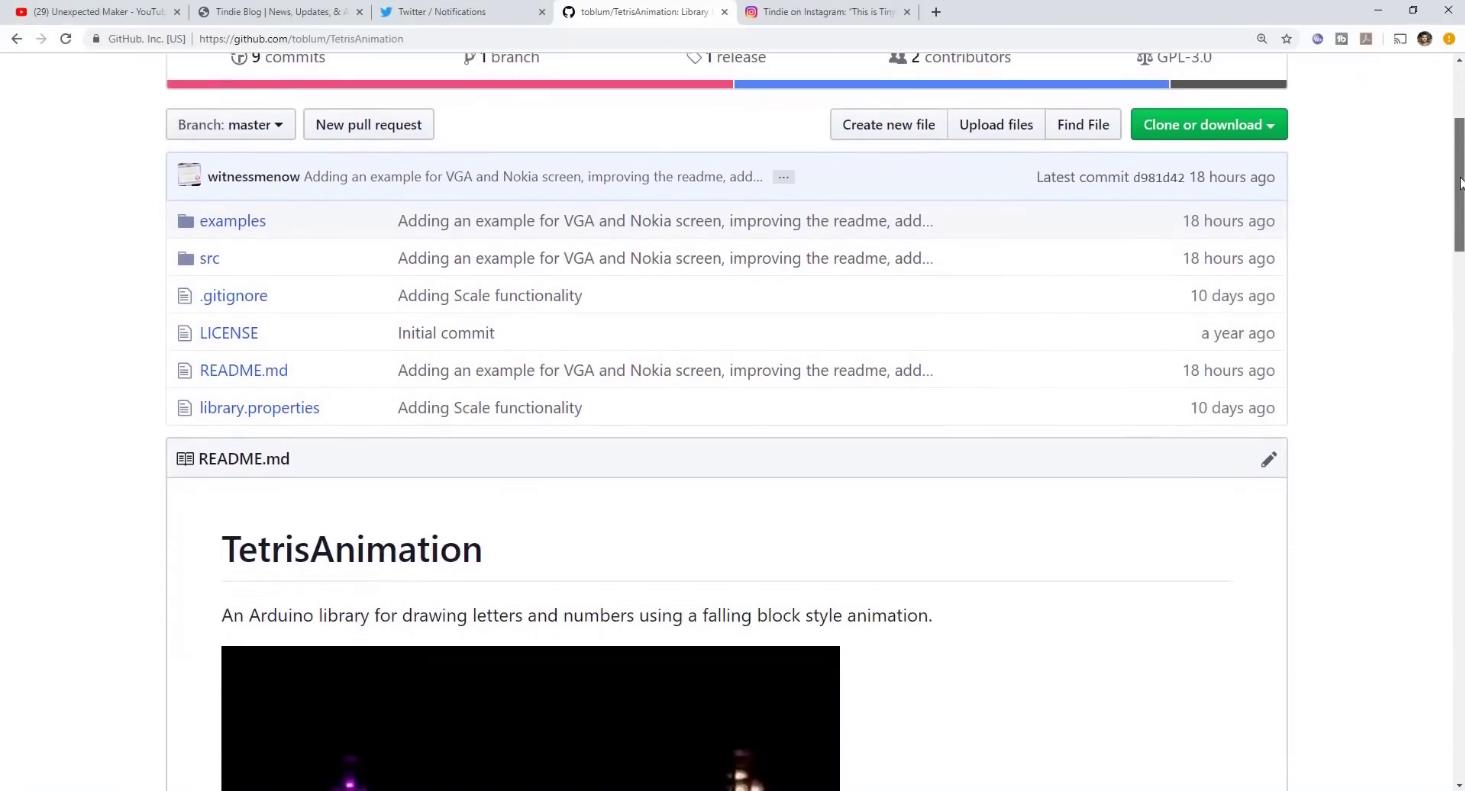1465x791 pixels.
Task: Click the language breakdown color bar
Action: (726, 84)
